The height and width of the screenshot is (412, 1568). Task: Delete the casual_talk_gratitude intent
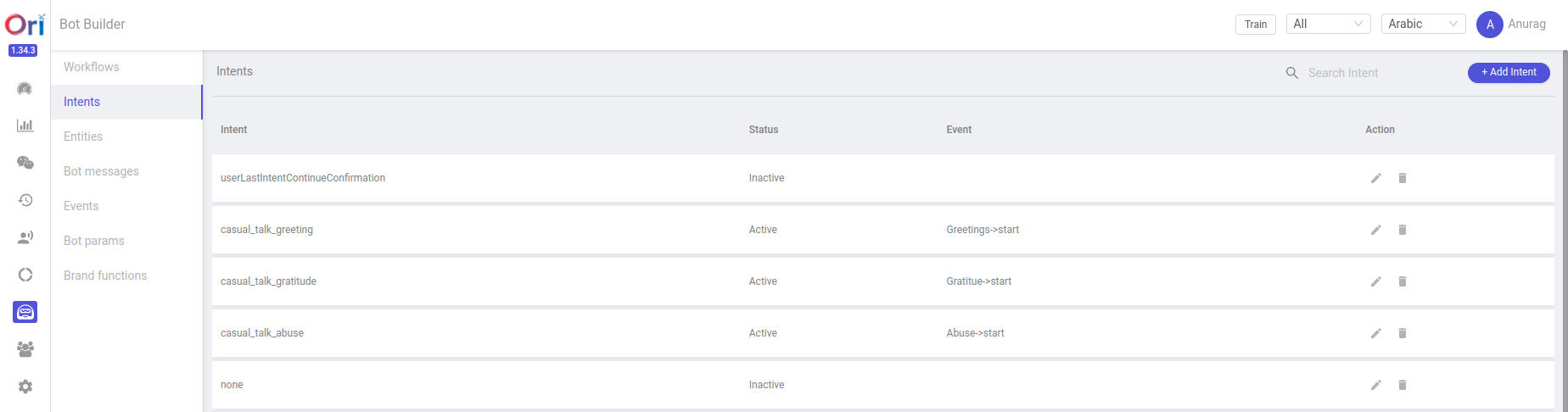pos(1403,281)
